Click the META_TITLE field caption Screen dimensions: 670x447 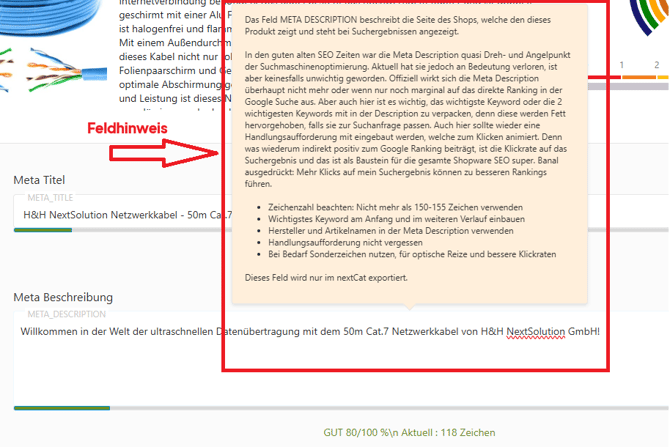(x=50, y=198)
